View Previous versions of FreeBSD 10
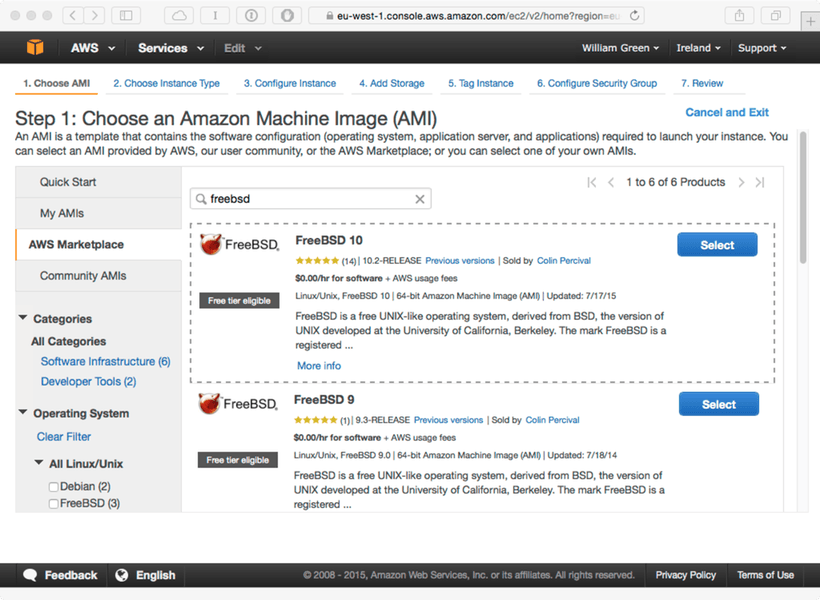Viewport: 820px width, 600px height. pyautogui.click(x=460, y=261)
